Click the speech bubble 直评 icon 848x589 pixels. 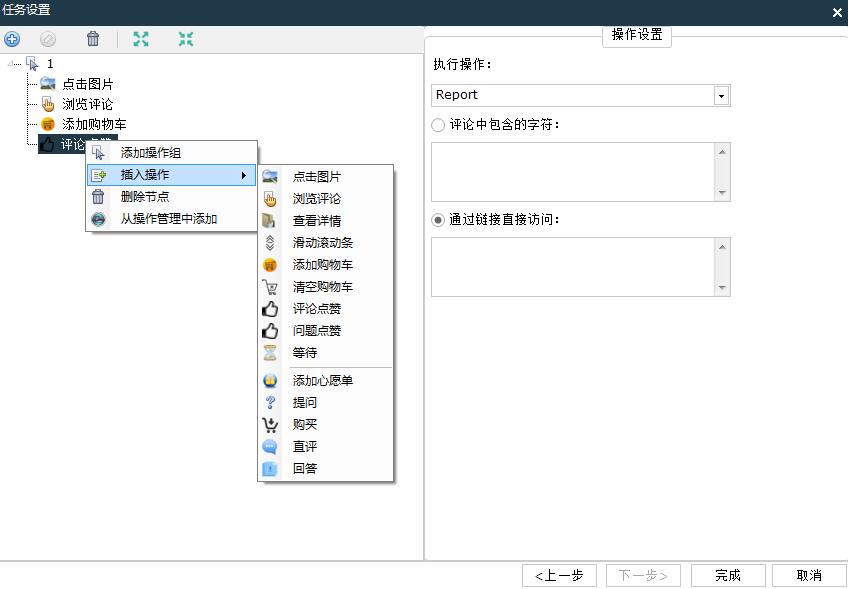pos(269,447)
